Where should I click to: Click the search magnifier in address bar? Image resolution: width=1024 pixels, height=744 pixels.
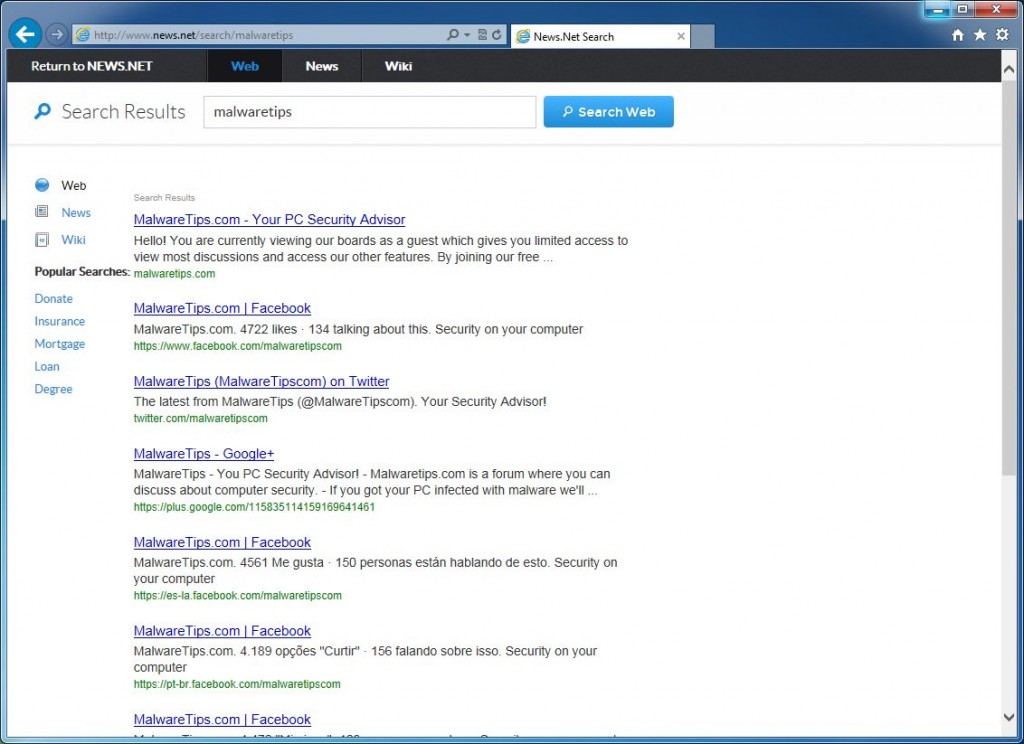point(453,35)
